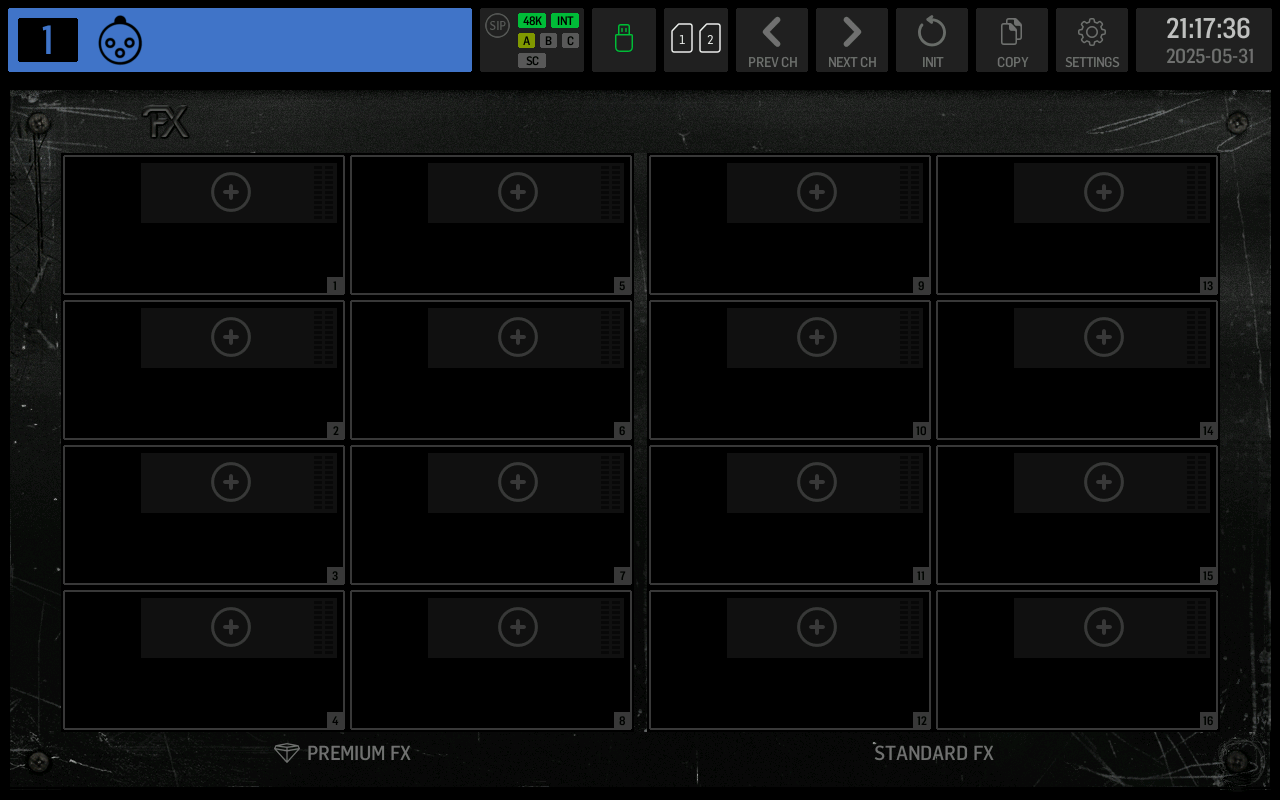Click the COPY icon
The height and width of the screenshot is (800, 1280).
(1012, 40)
